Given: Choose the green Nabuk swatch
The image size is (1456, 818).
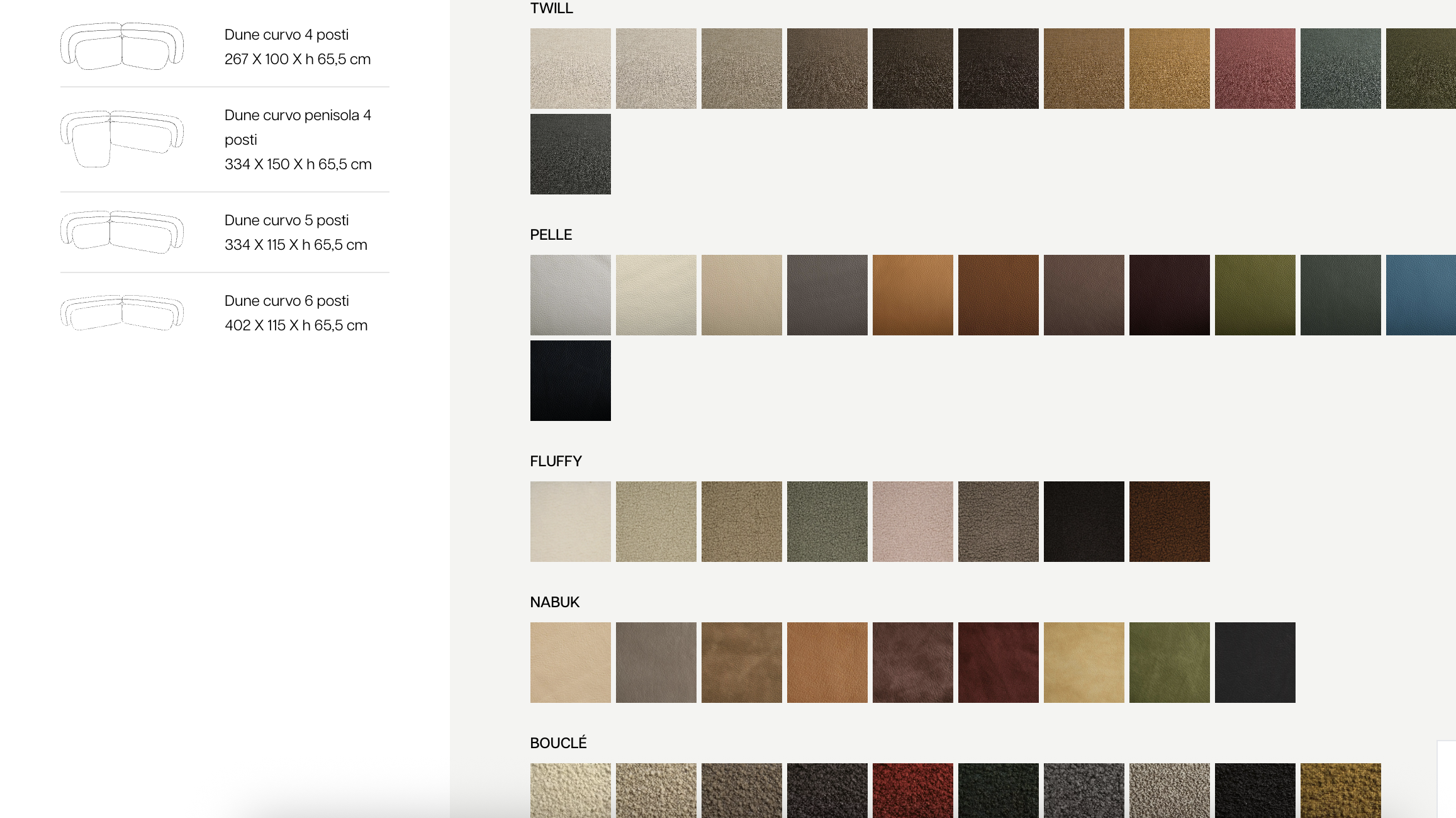Looking at the screenshot, I should click(1170, 663).
